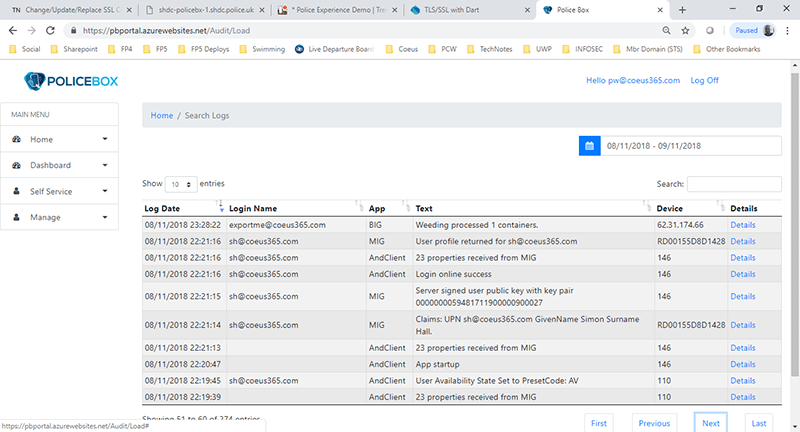Expand the Dashboard sidebar menu

59,165
